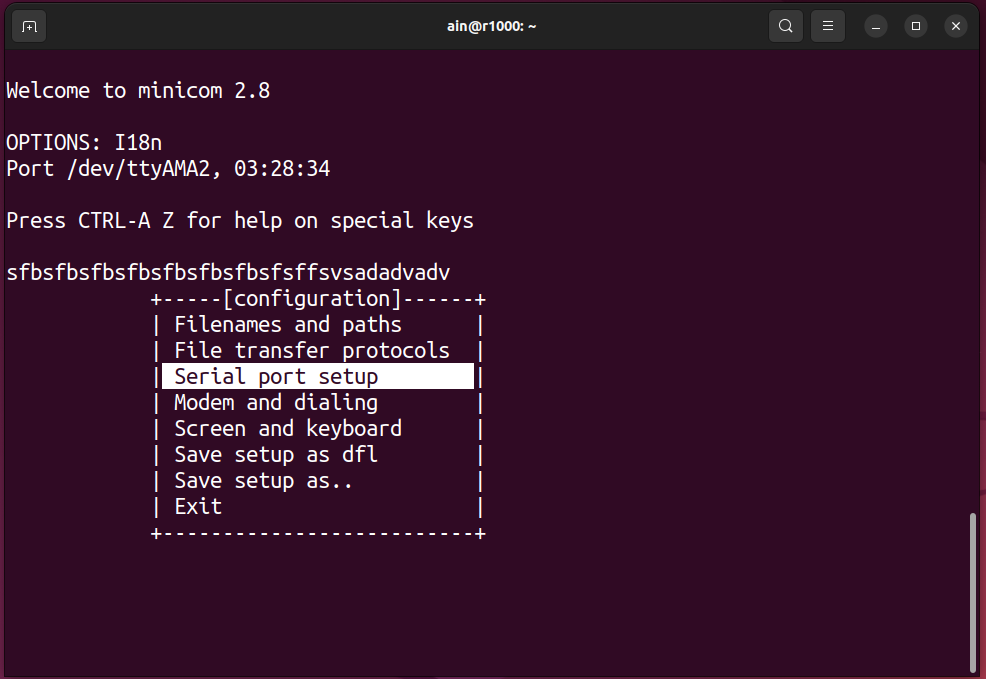The width and height of the screenshot is (986, 679).
Task: Open the terminal search tool
Action: click(x=785, y=26)
